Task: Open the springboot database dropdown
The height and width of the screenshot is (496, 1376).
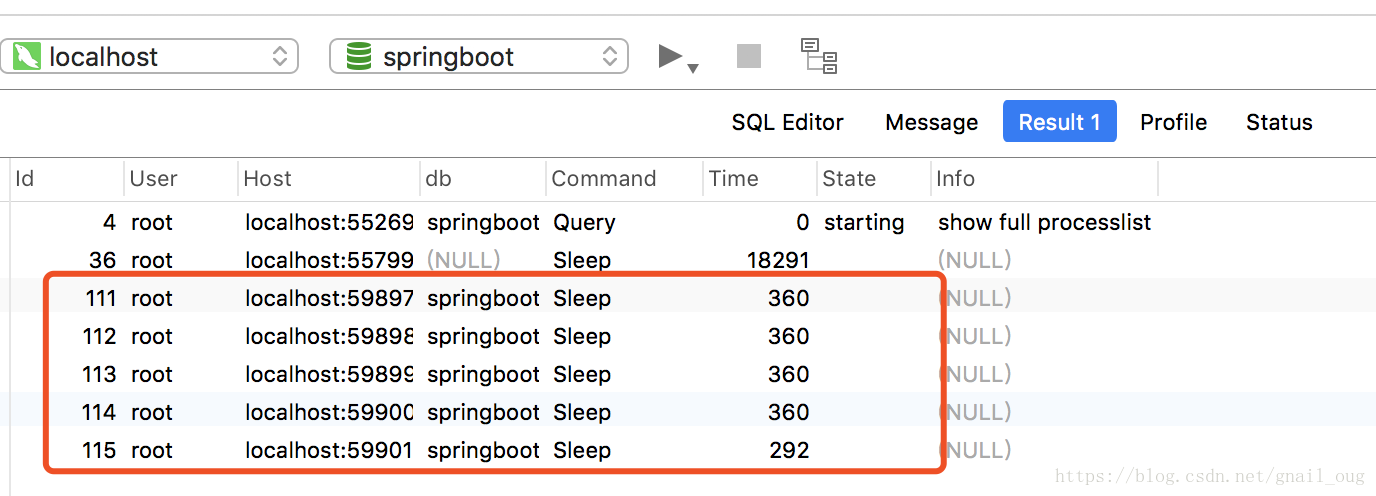Action: [x=479, y=56]
